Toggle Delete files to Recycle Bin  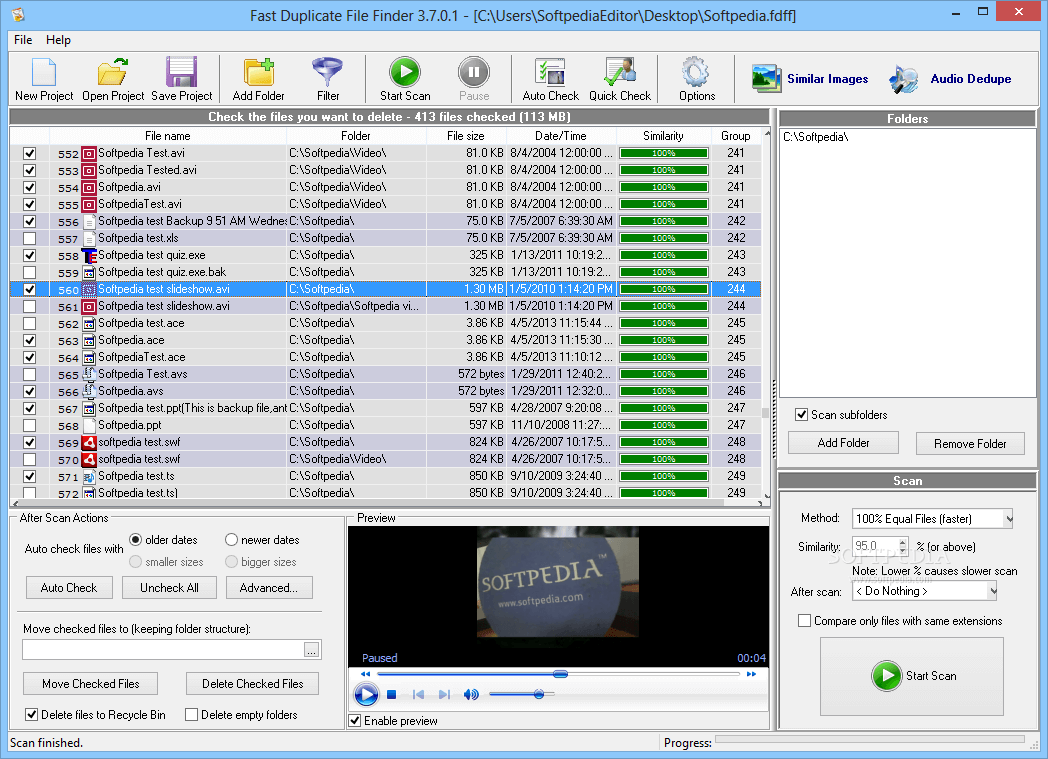[31, 715]
